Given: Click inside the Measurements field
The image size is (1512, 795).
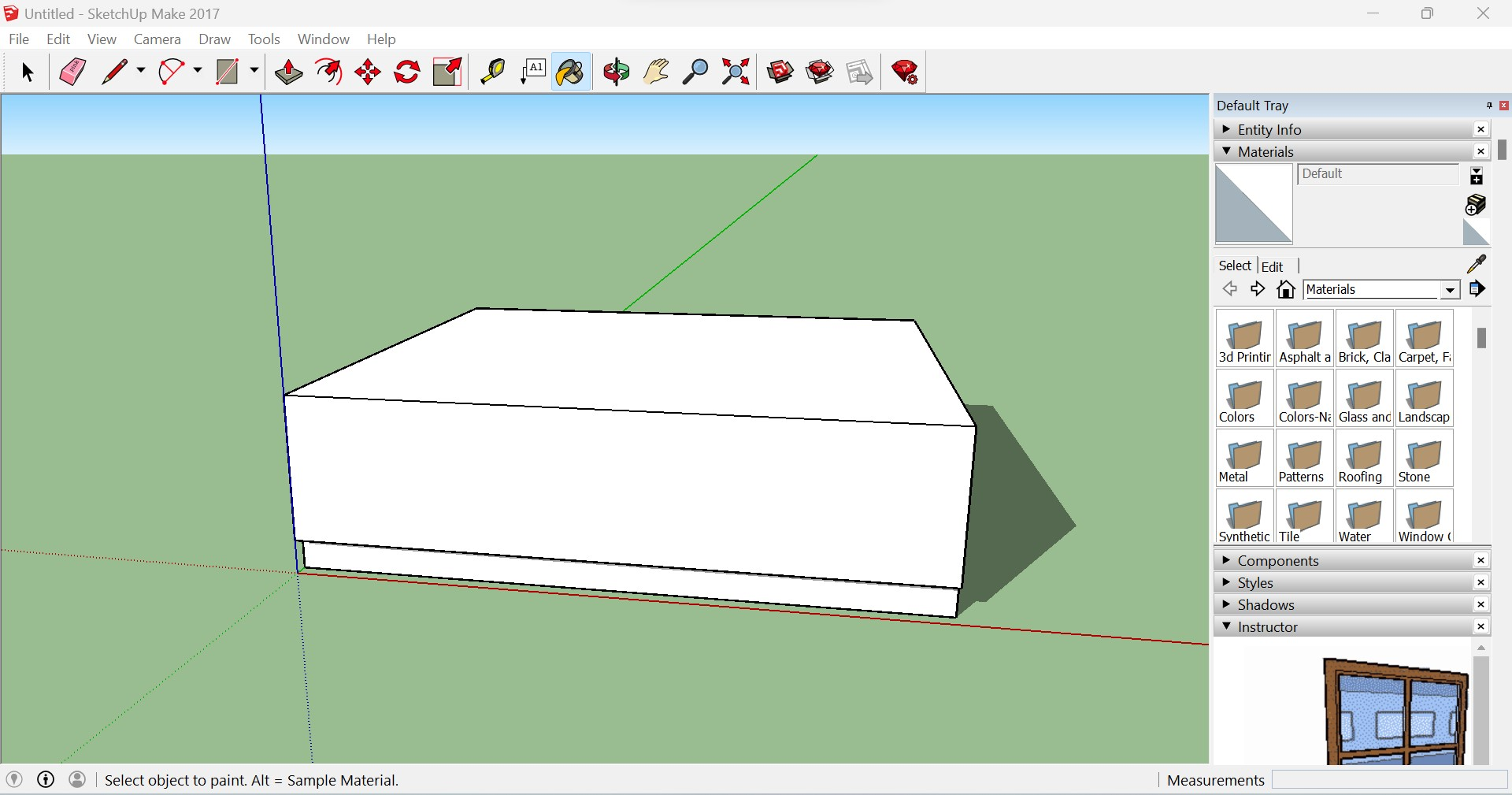Looking at the screenshot, I should tap(1390, 780).
